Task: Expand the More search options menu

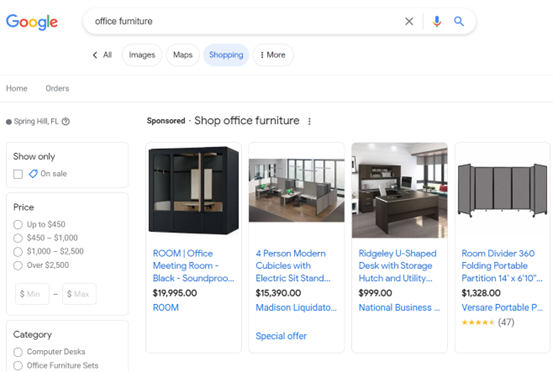Action: 273,55
